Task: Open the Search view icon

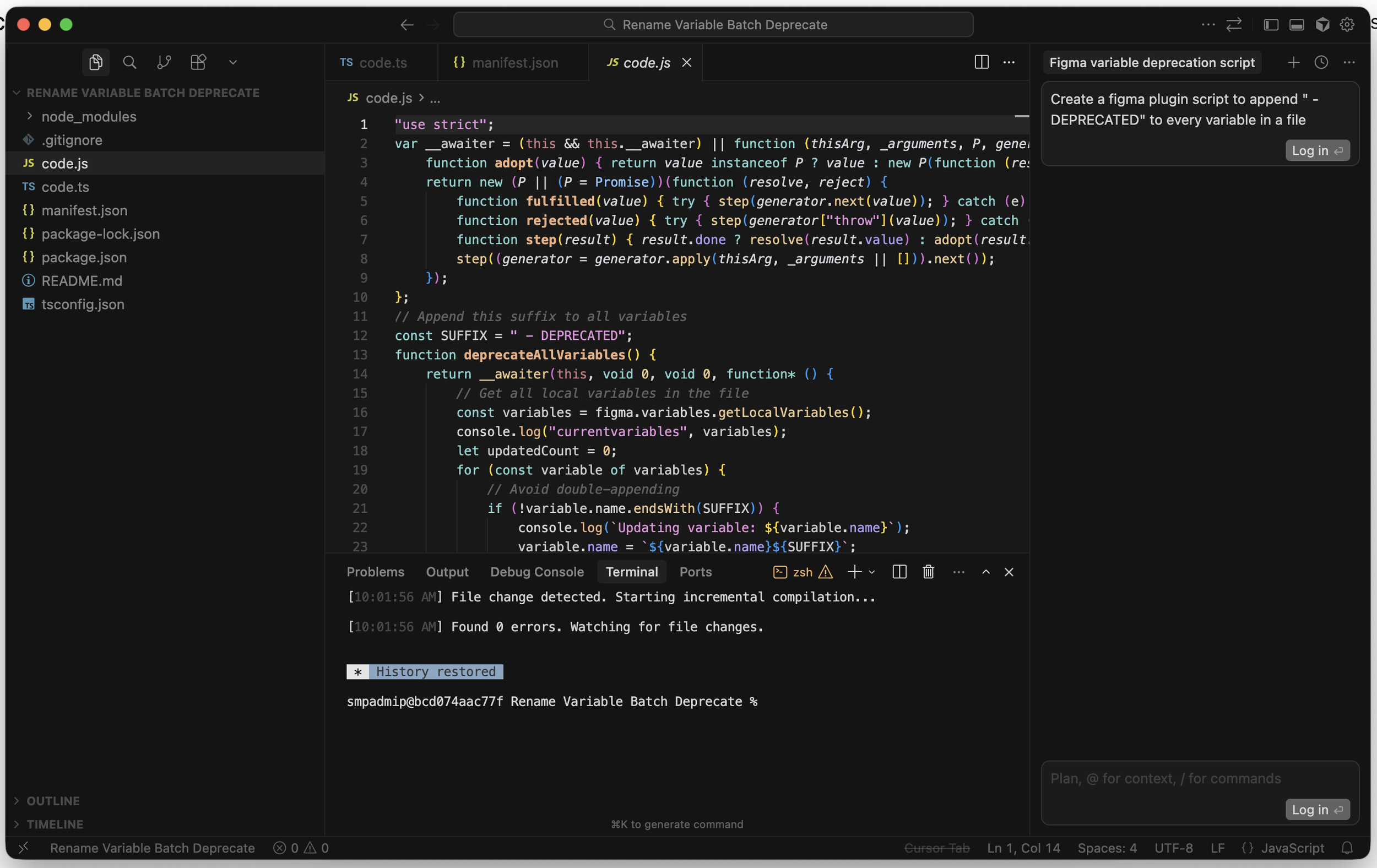Action: pos(130,62)
